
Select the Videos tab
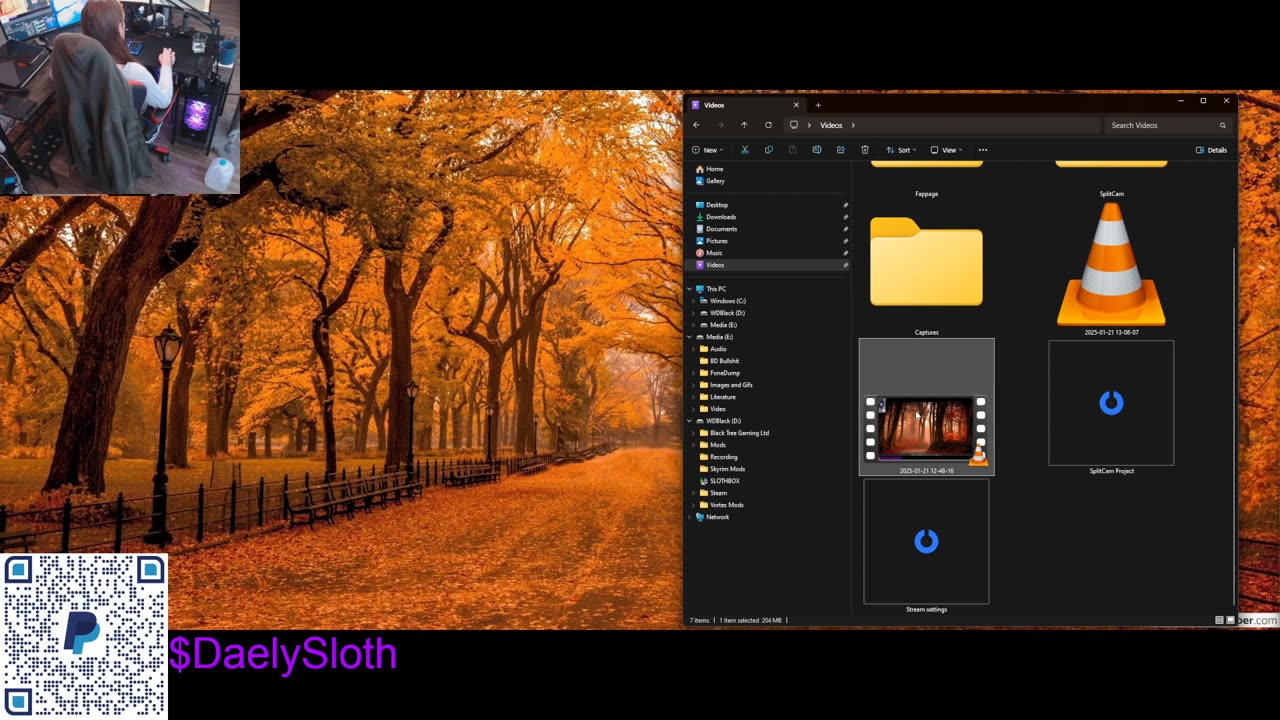click(x=745, y=105)
